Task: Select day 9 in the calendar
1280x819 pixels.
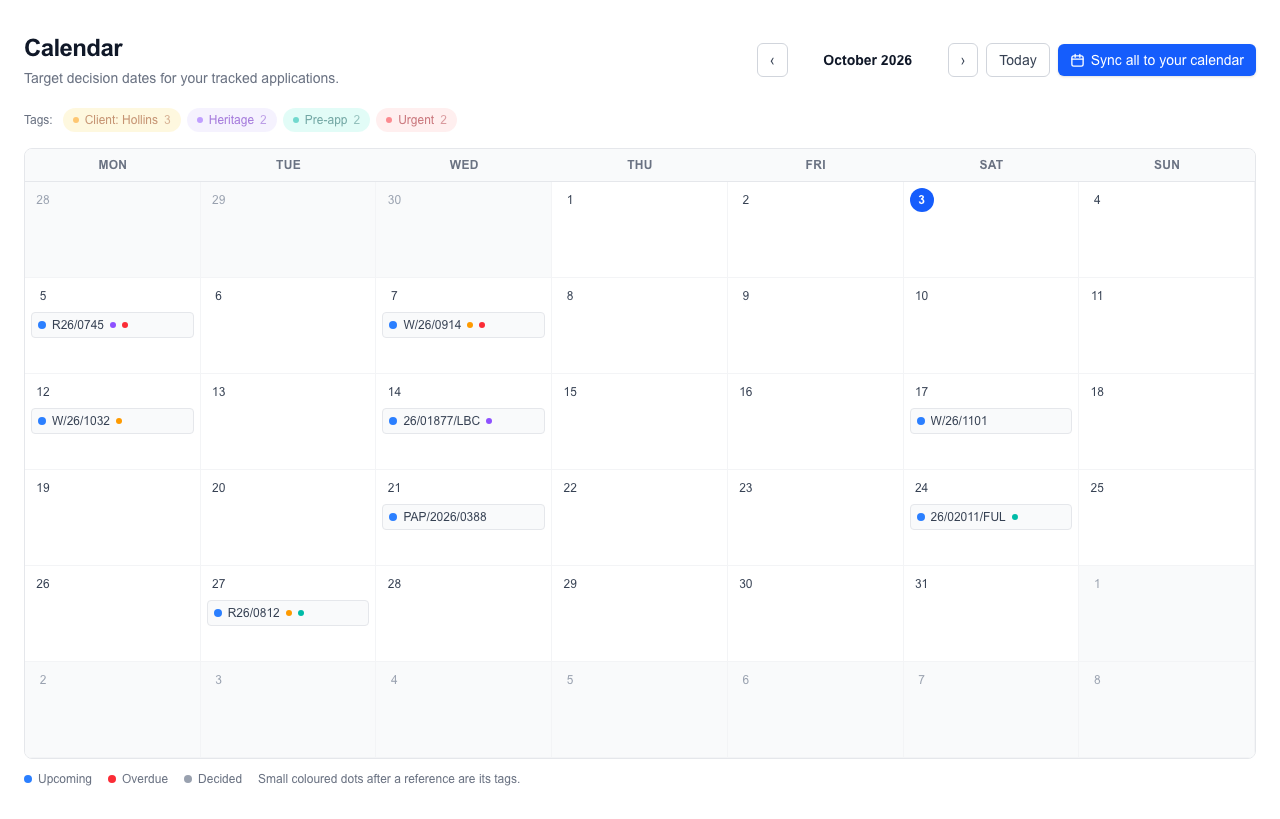Action: (746, 296)
